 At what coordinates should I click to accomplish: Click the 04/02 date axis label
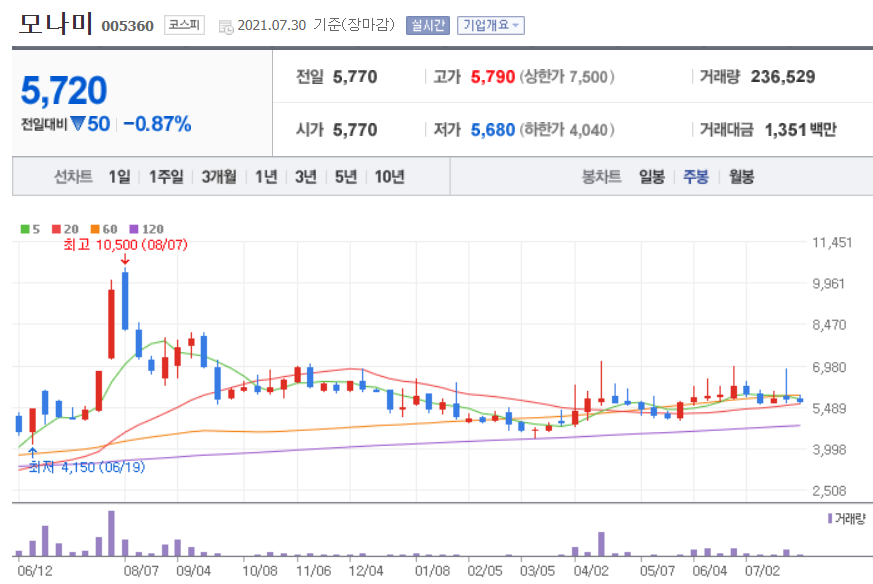pos(591,571)
